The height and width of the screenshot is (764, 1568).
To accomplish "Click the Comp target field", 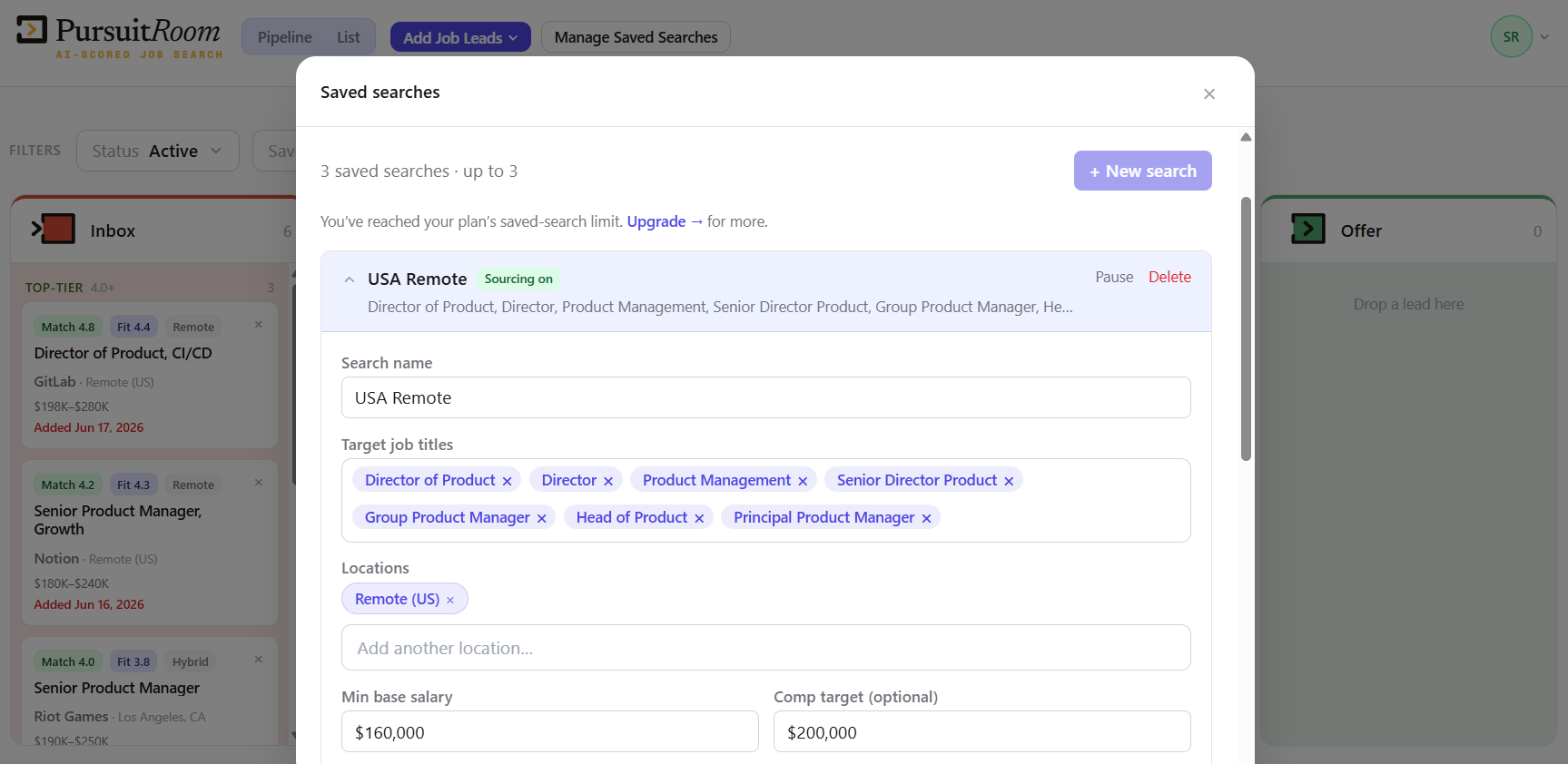I will [982, 731].
